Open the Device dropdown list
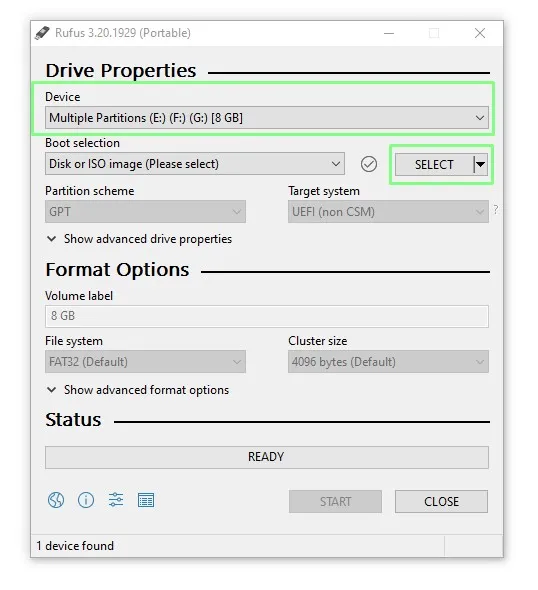The width and height of the screenshot is (538, 590). point(267,118)
